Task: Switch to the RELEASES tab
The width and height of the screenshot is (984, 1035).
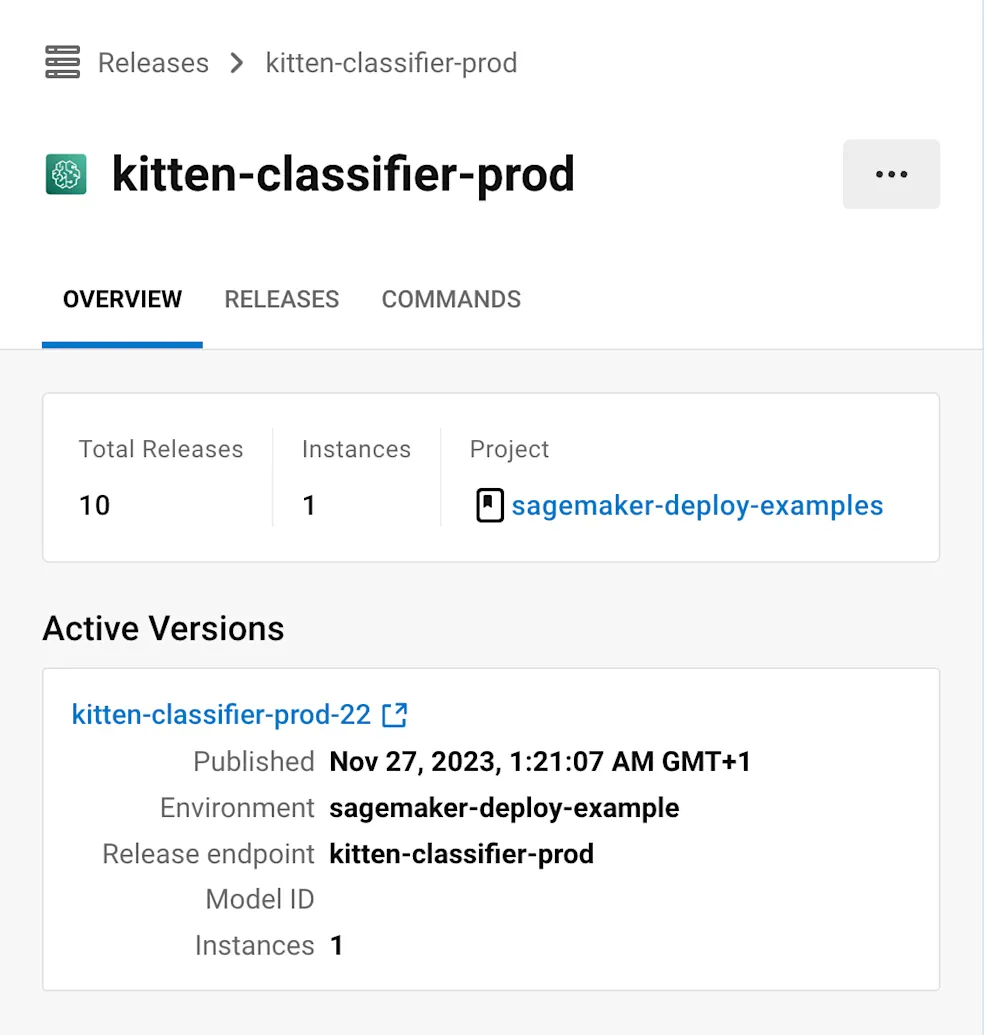Action: tap(282, 299)
